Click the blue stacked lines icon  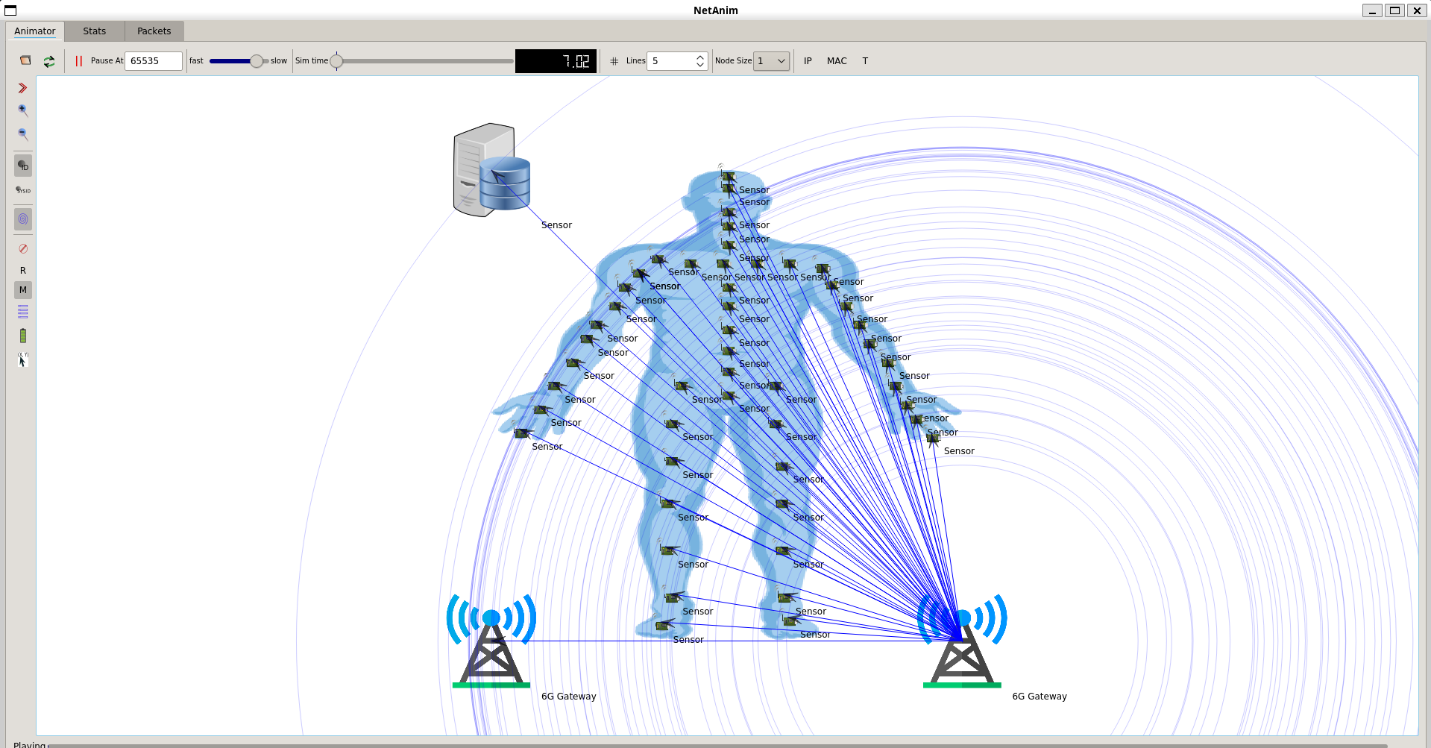23,312
